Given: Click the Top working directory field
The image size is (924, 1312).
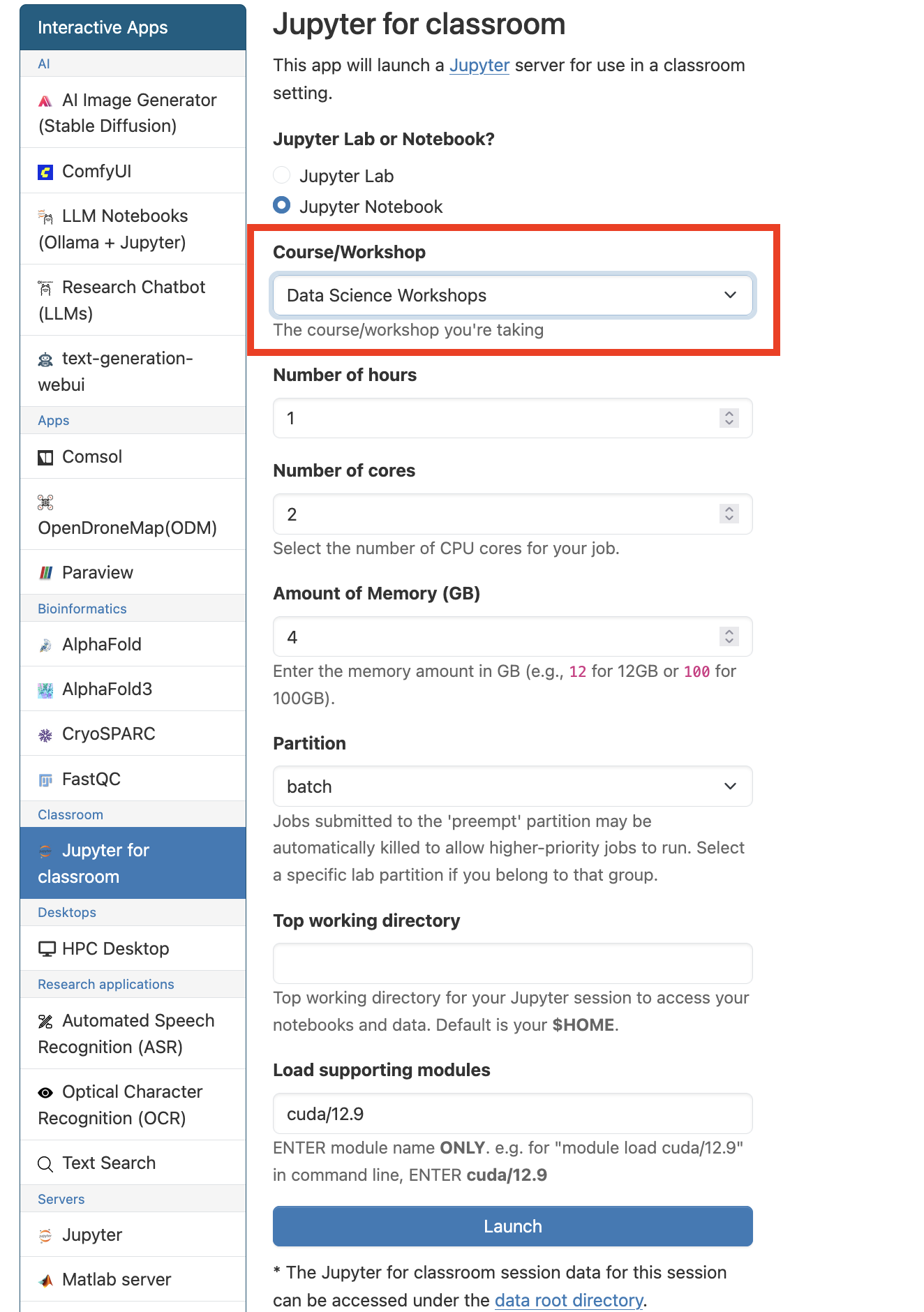Looking at the screenshot, I should [512, 964].
